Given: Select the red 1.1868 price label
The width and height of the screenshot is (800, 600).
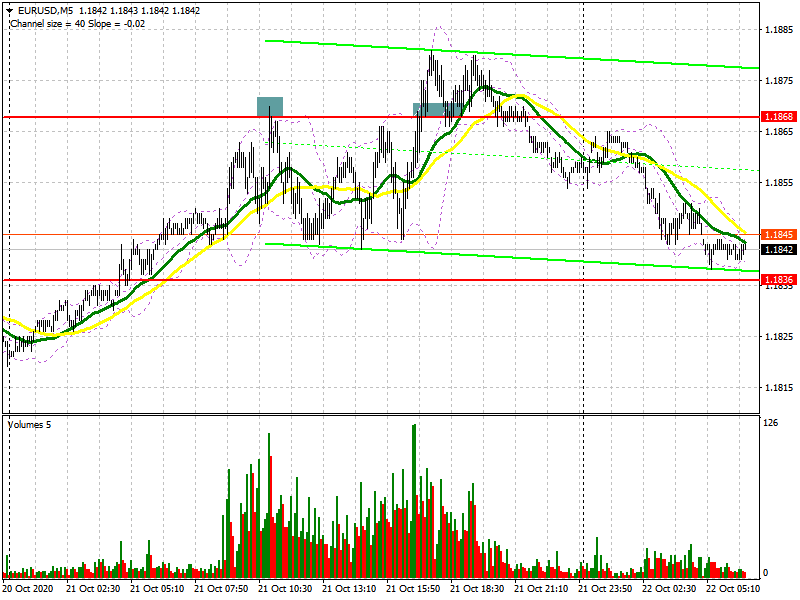Looking at the screenshot, I should 779,117.
